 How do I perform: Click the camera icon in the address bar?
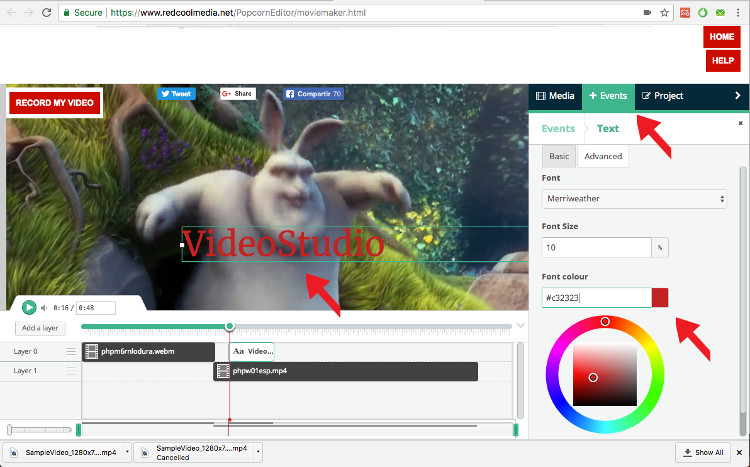[646, 13]
